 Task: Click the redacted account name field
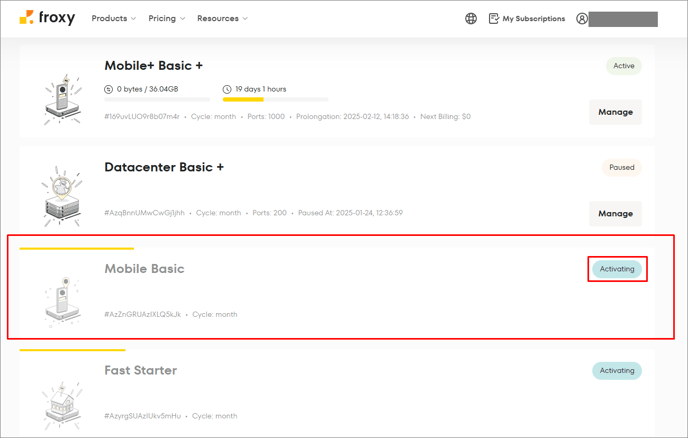coord(623,19)
